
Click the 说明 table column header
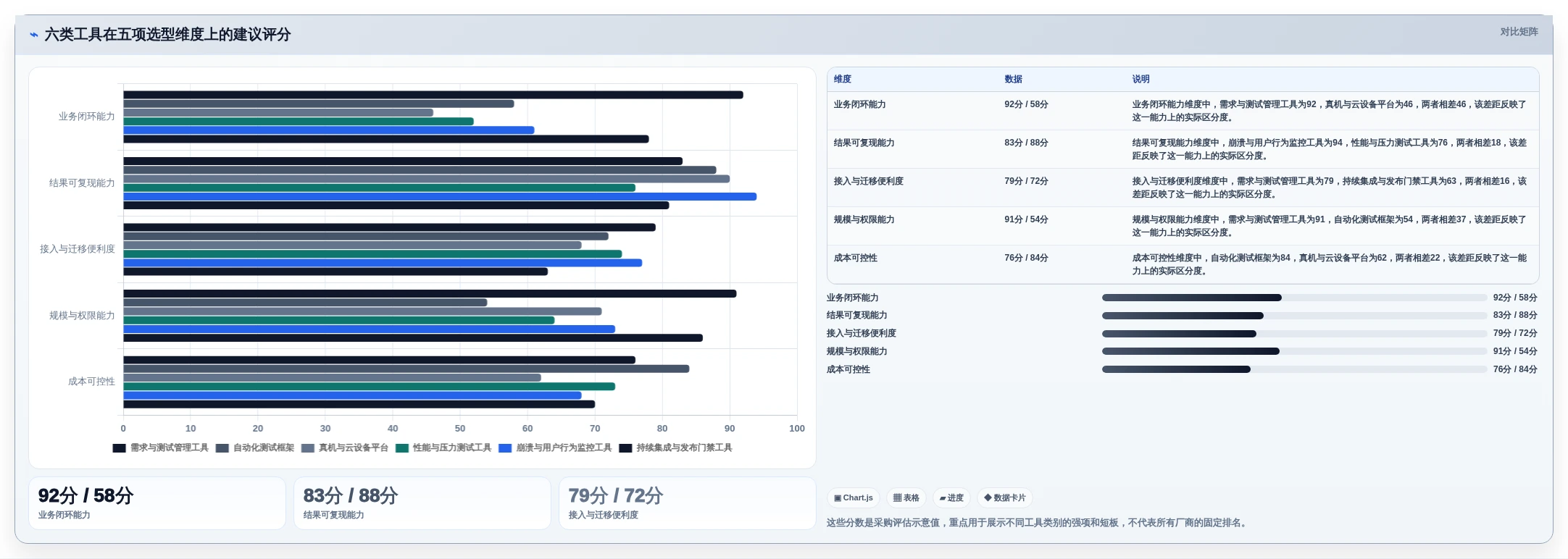pyautogui.click(x=1141, y=80)
